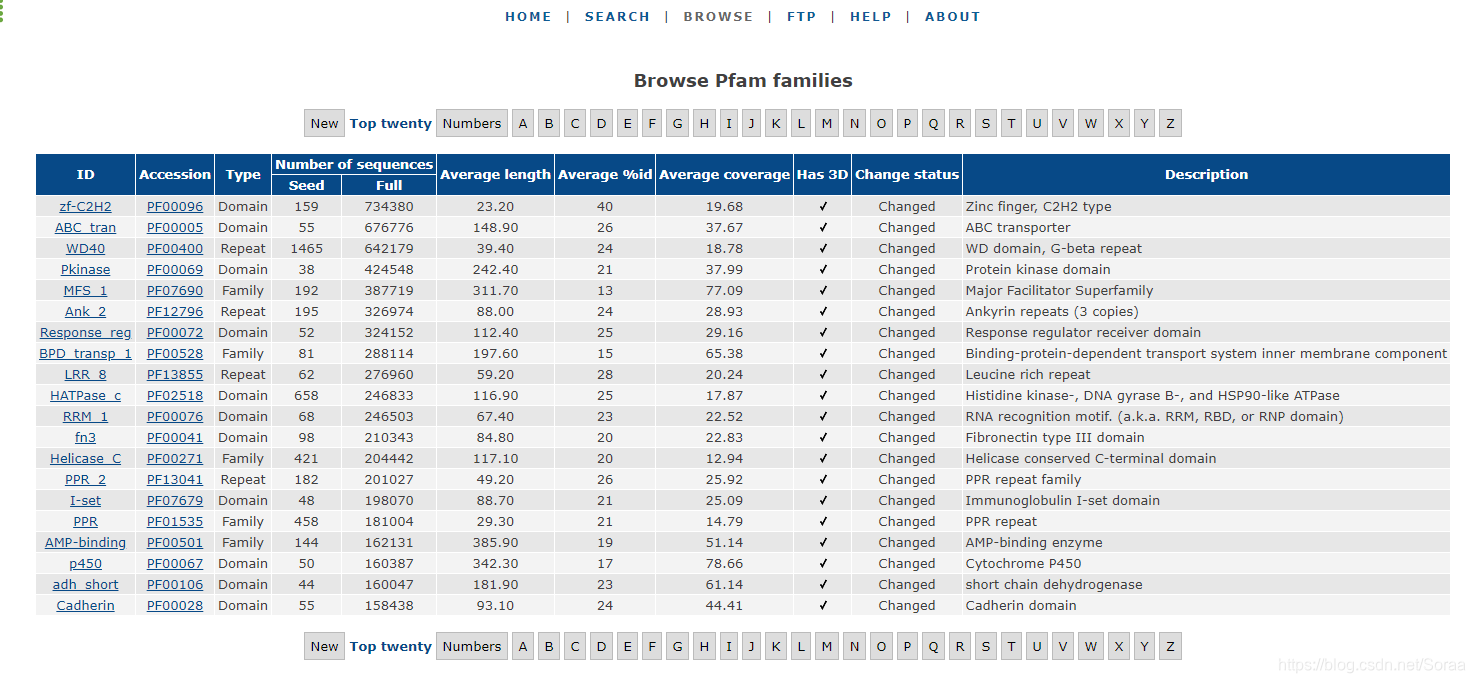1475x683 pixels.
Task: Click the top Numbers button
Action: 472,123
